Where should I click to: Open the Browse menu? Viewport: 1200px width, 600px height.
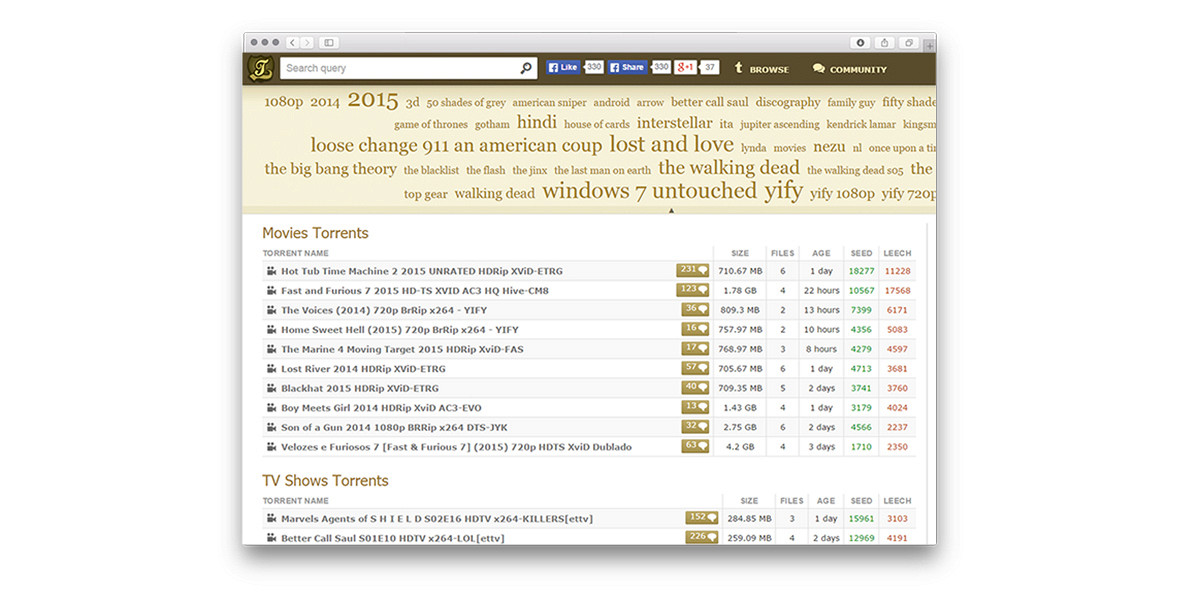coord(761,69)
